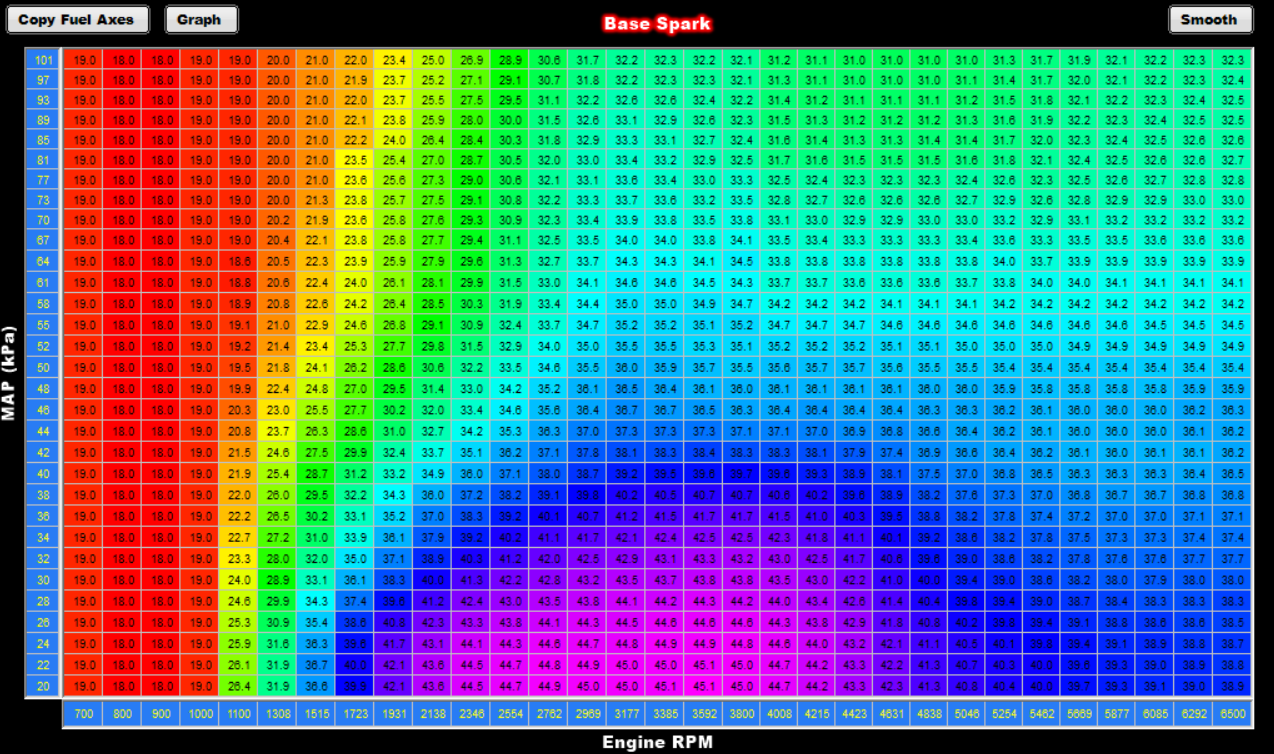Select the 3800 RPM column header
The height and width of the screenshot is (754, 1274).
[742, 714]
